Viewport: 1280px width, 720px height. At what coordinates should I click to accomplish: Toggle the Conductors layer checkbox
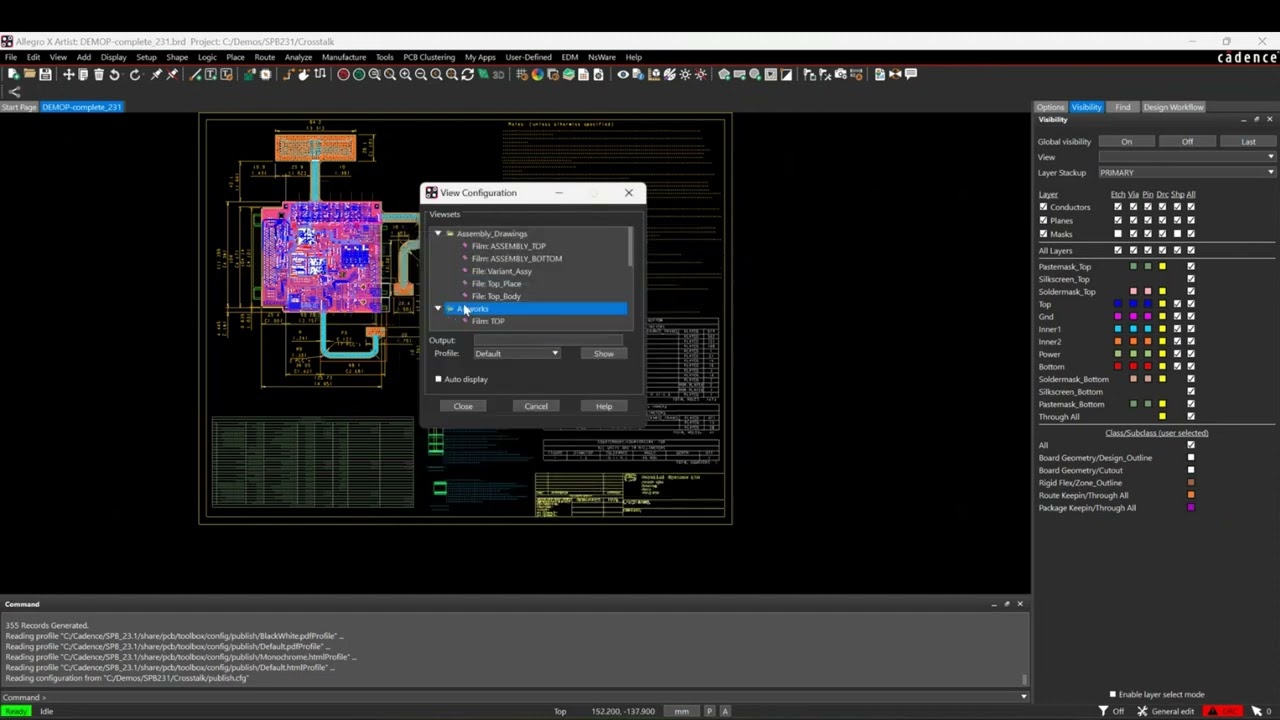[x=1043, y=207]
